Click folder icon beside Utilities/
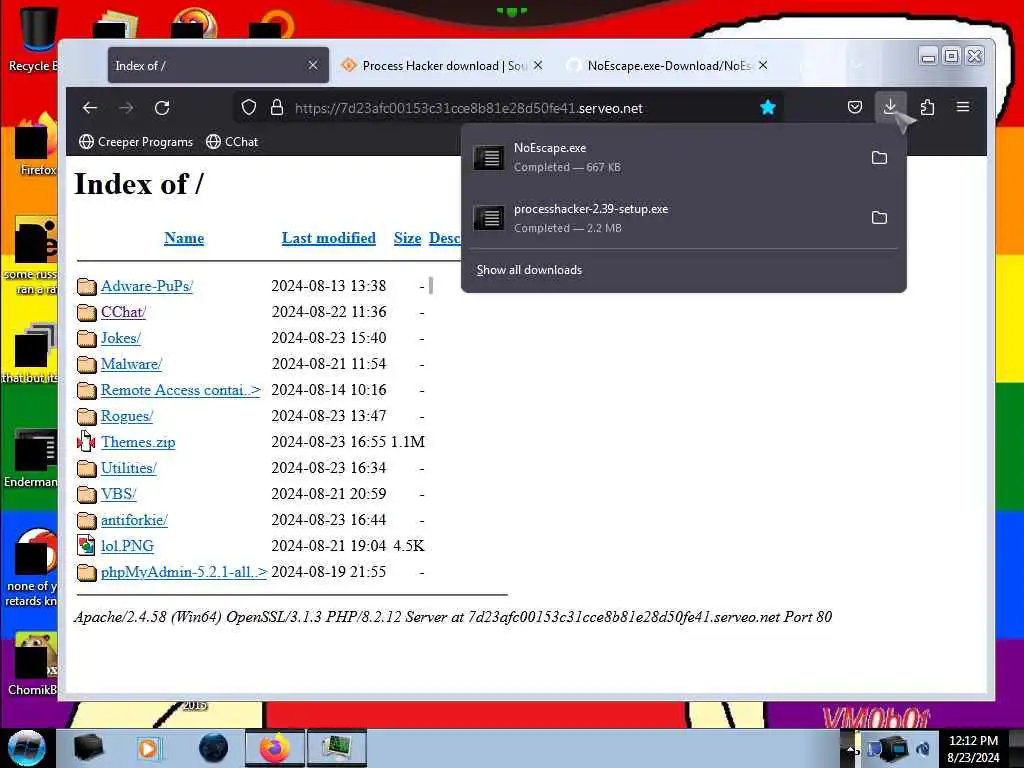Viewport: 1024px width, 768px height. 86,468
